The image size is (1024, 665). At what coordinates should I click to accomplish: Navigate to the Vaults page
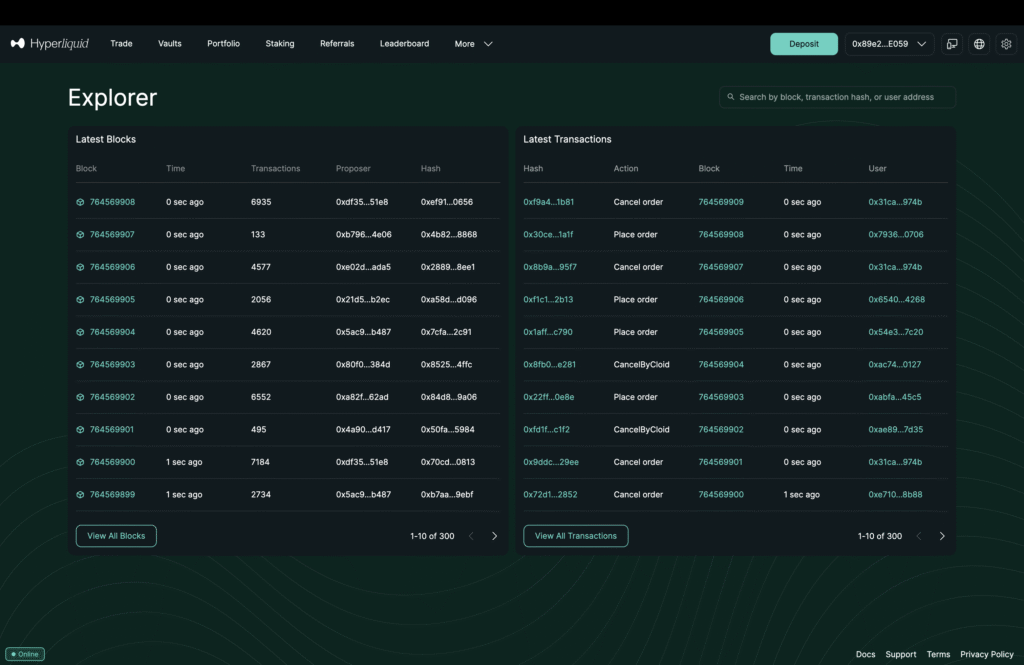(x=170, y=44)
